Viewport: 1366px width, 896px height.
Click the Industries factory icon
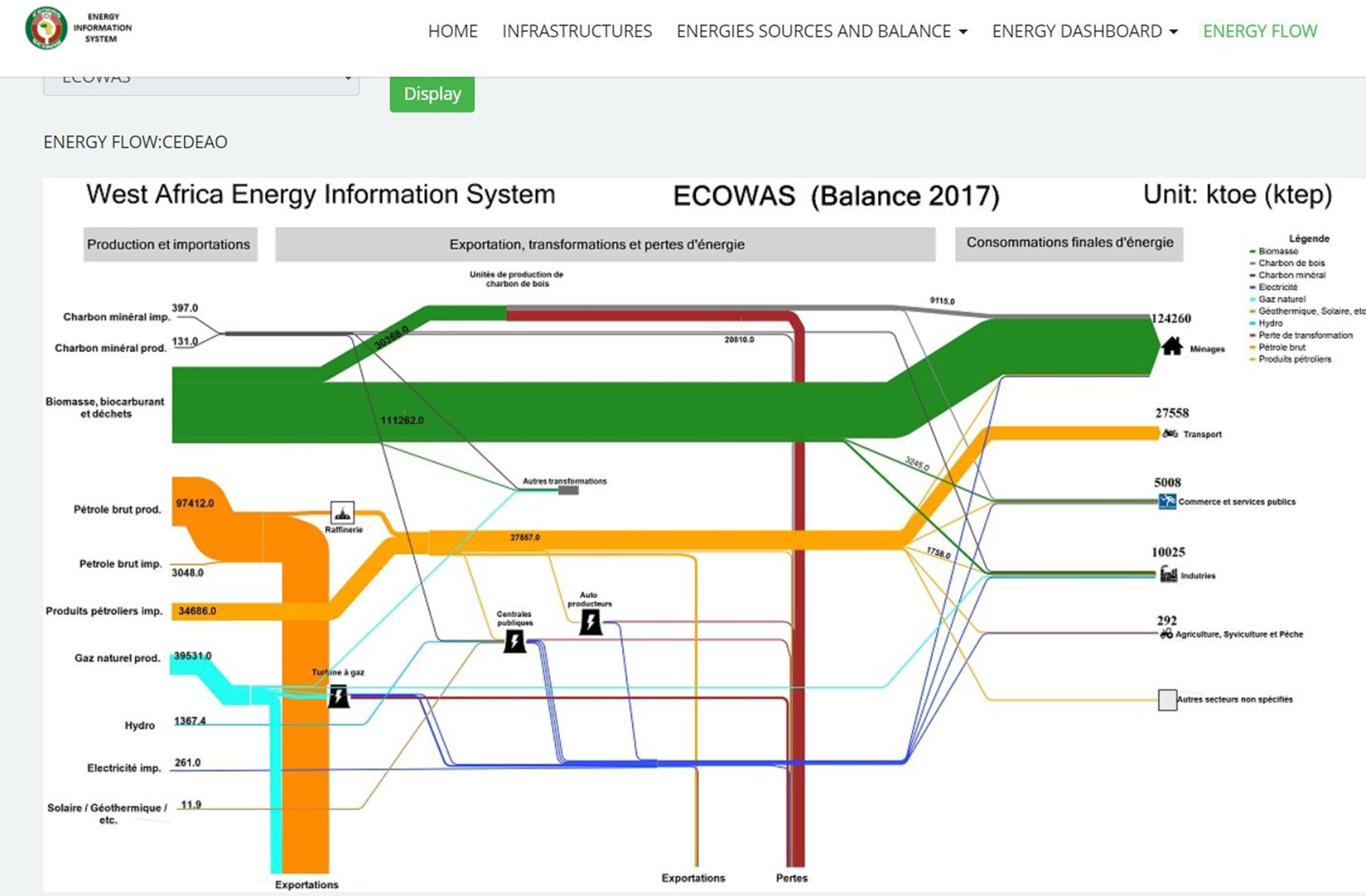point(1169,574)
